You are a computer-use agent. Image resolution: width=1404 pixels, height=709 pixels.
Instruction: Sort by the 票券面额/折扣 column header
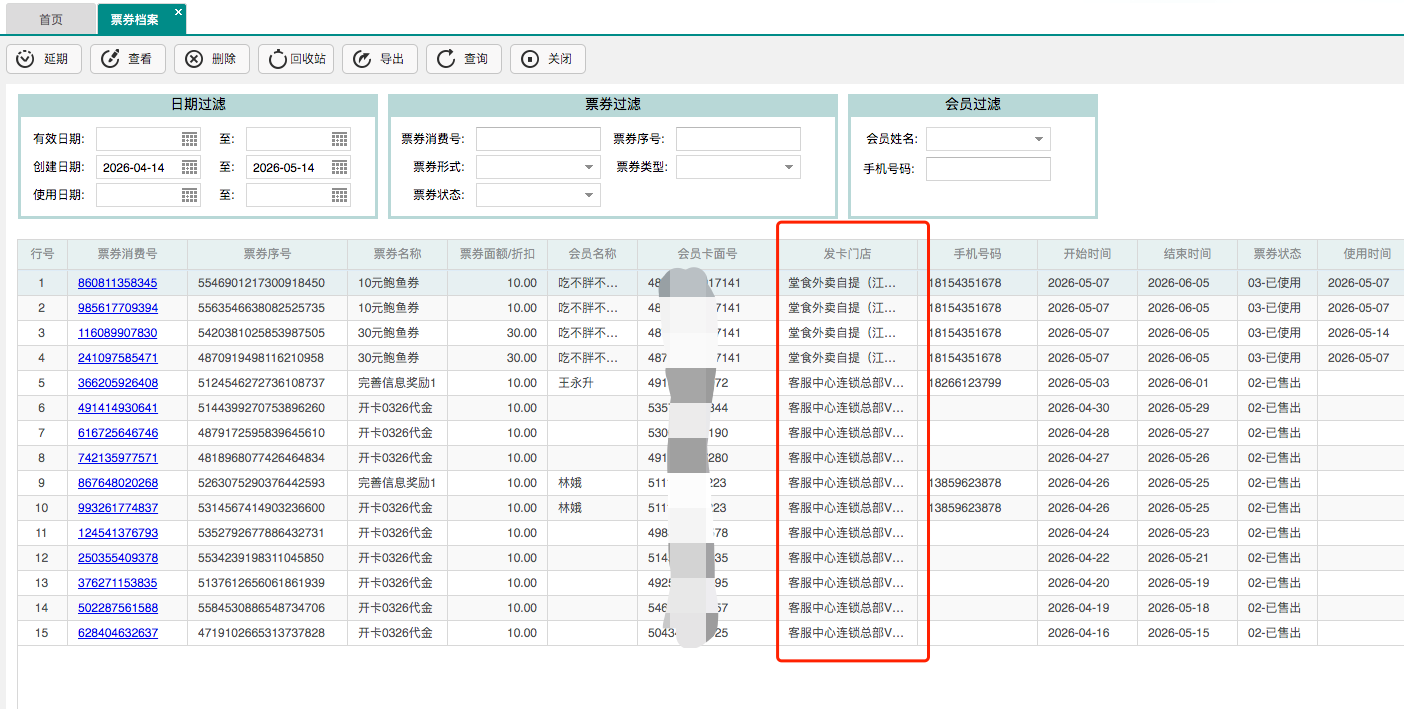(x=497, y=254)
